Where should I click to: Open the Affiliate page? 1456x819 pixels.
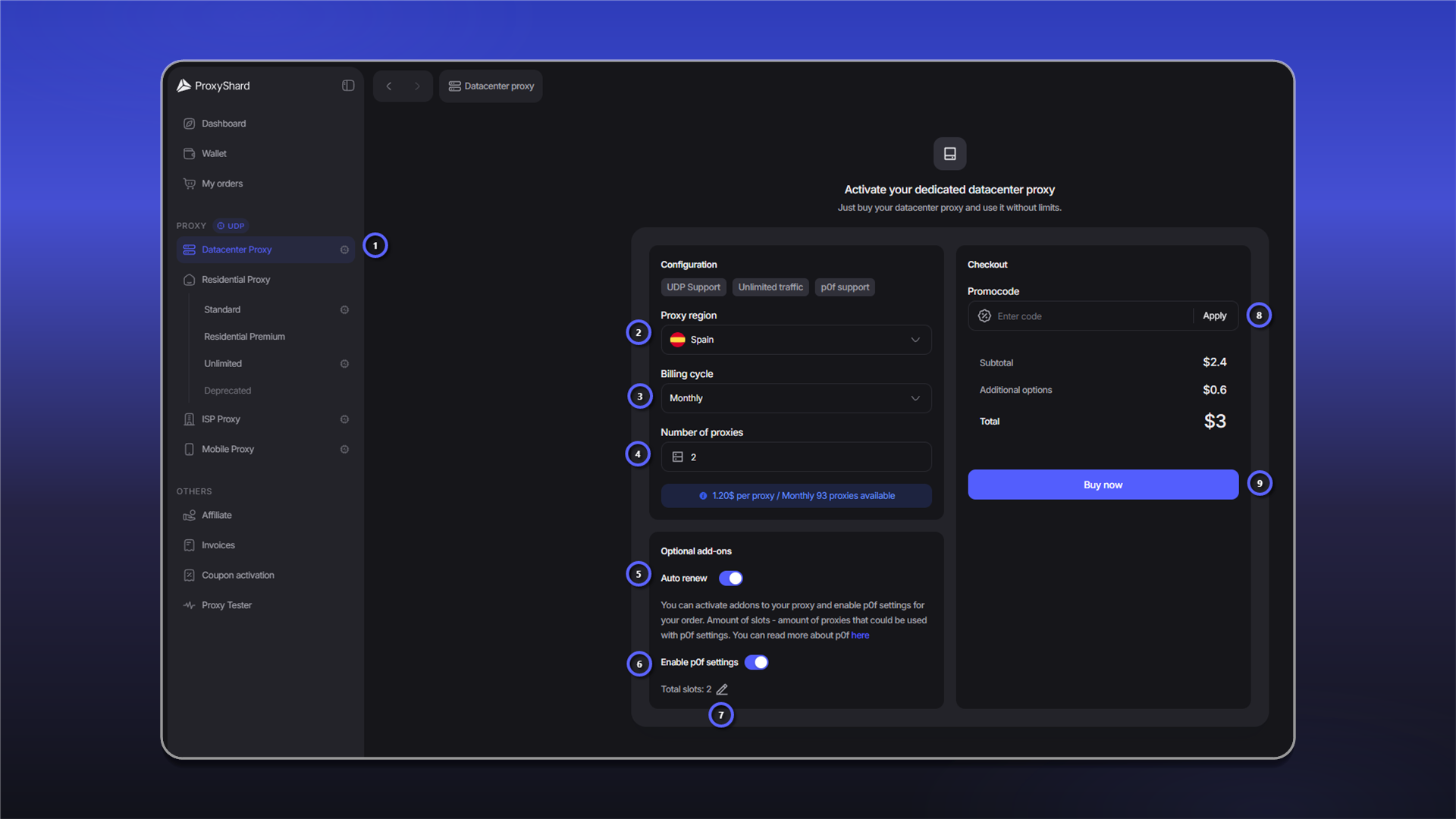coord(265,516)
